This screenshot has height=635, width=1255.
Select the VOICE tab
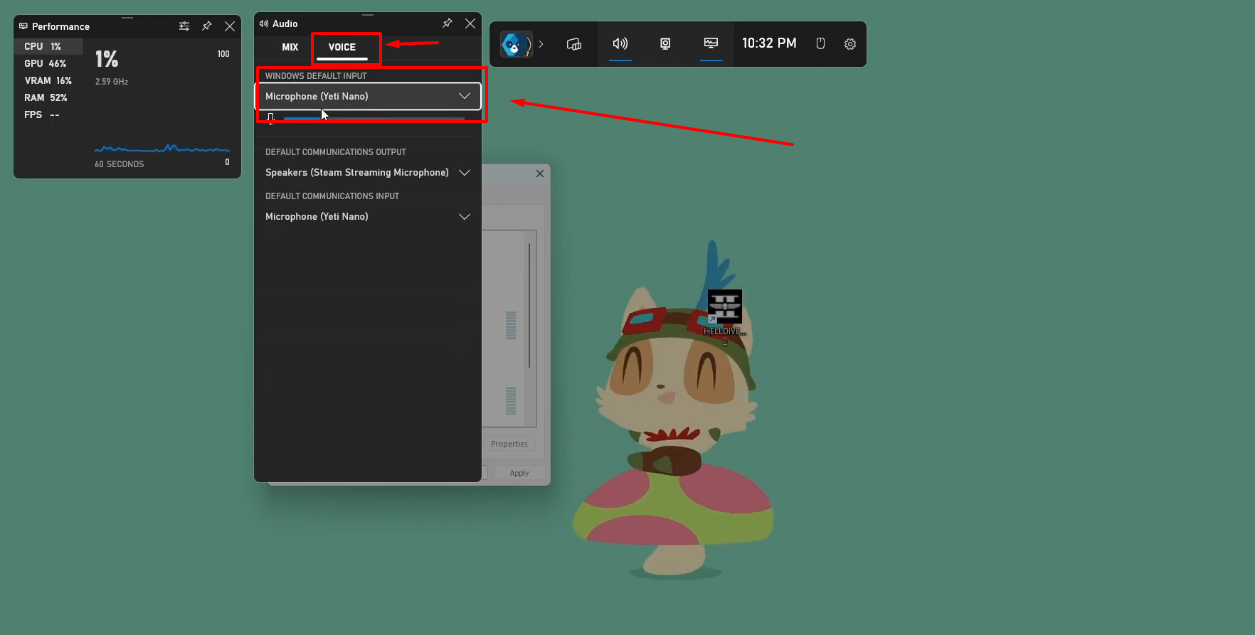pyautogui.click(x=342, y=47)
